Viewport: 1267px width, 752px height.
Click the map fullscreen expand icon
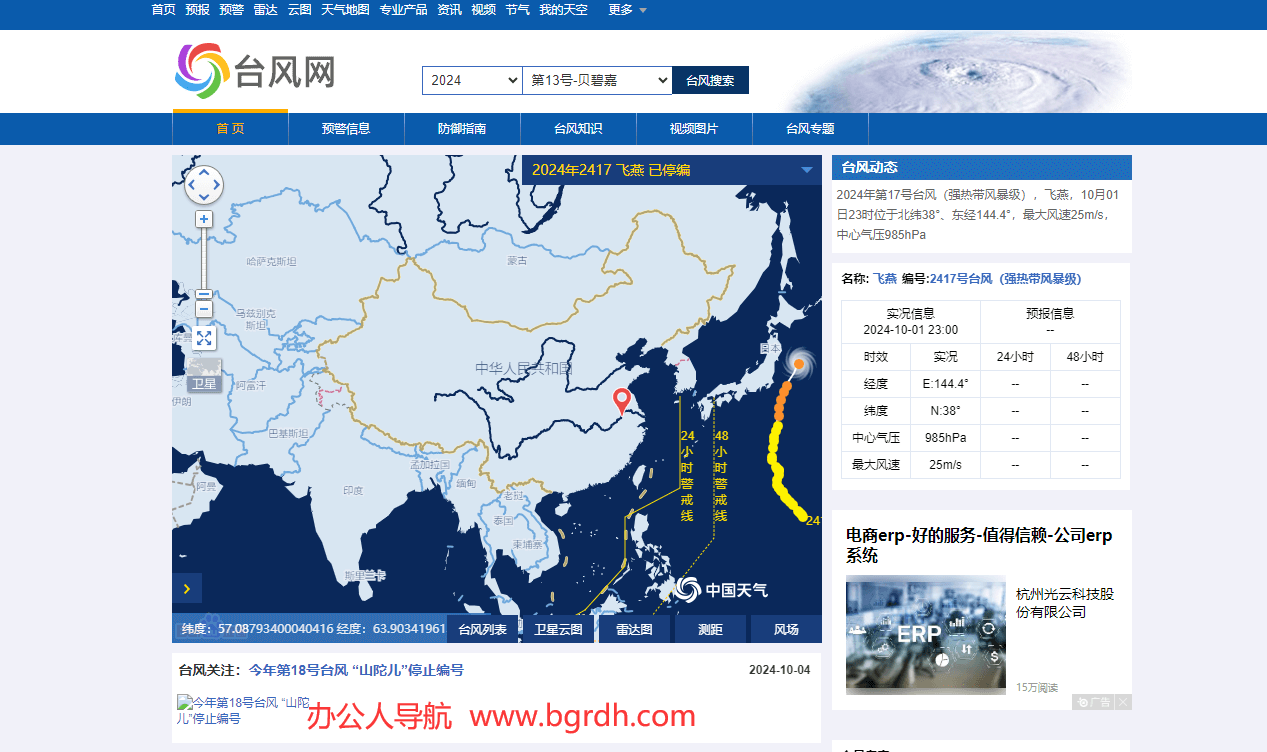[x=204, y=339]
